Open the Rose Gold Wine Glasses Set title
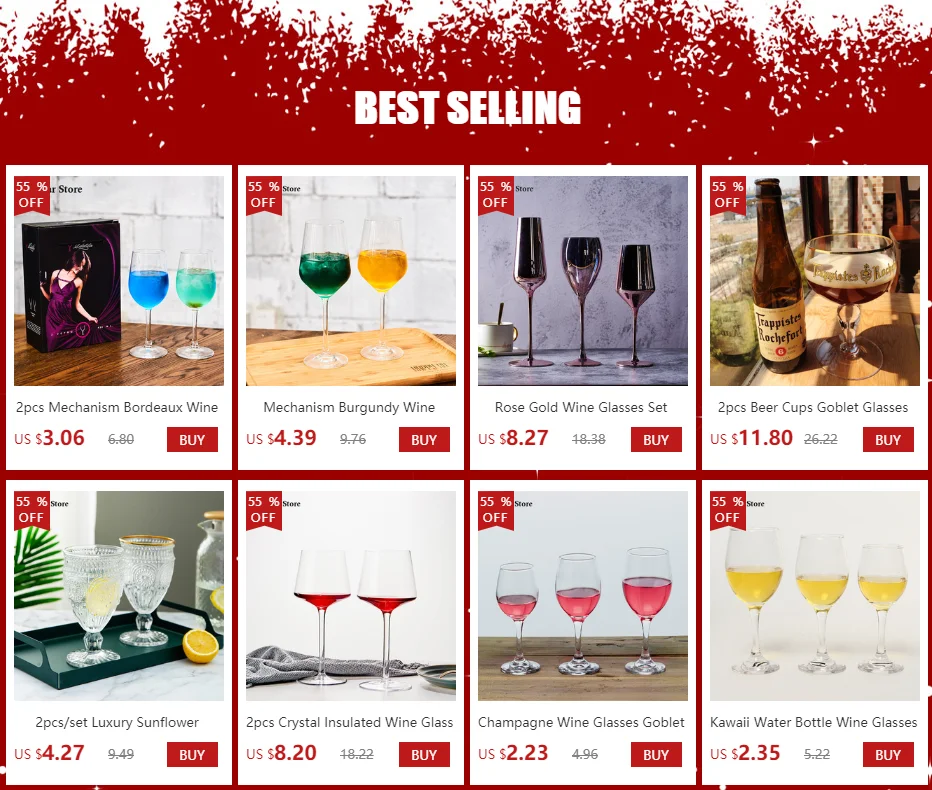Image resolution: width=932 pixels, height=790 pixels. pos(581,407)
